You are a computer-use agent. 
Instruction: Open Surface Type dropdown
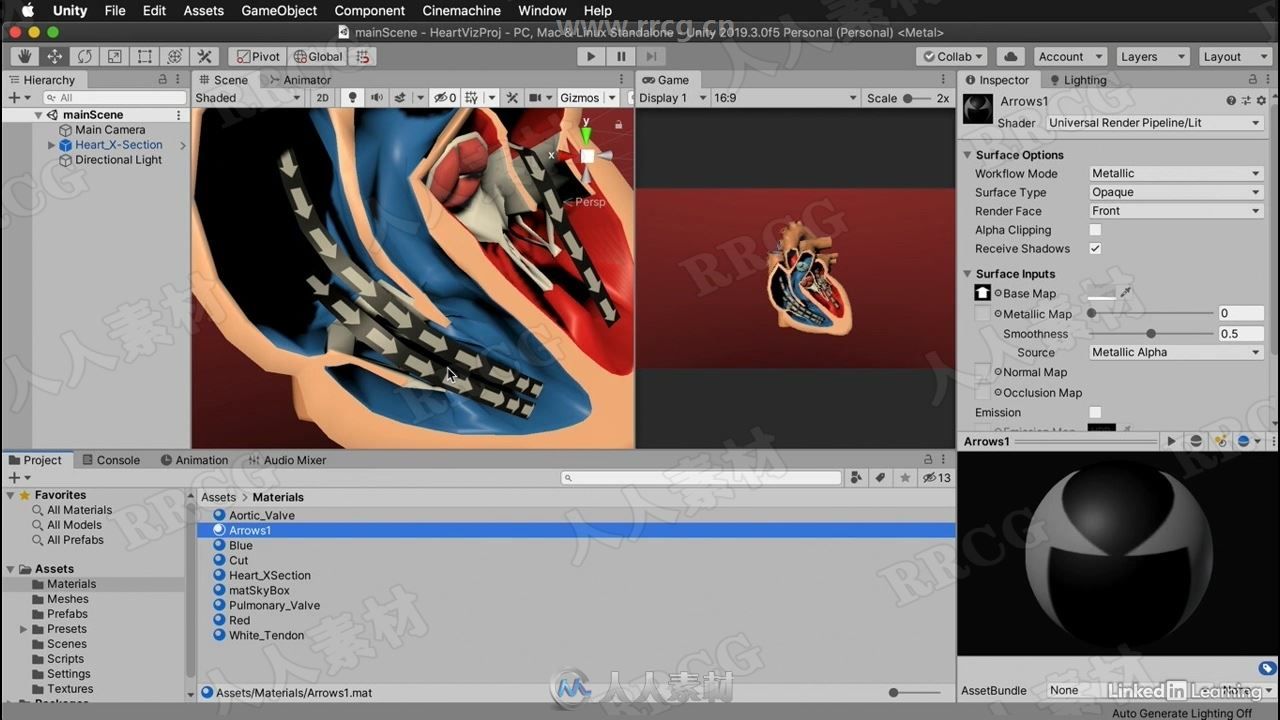point(1176,192)
